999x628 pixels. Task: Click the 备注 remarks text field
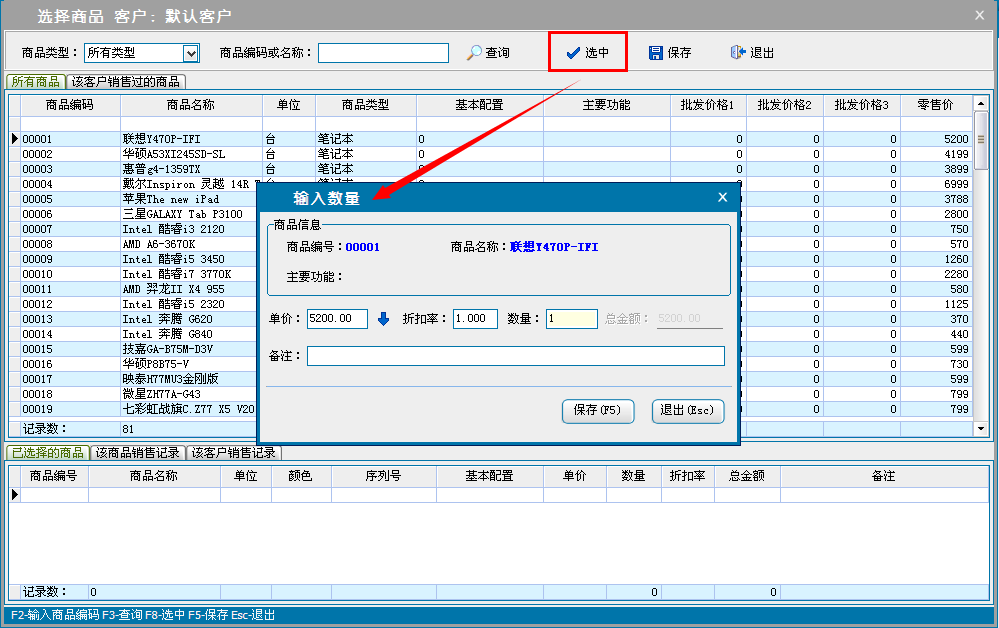click(515, 356)
